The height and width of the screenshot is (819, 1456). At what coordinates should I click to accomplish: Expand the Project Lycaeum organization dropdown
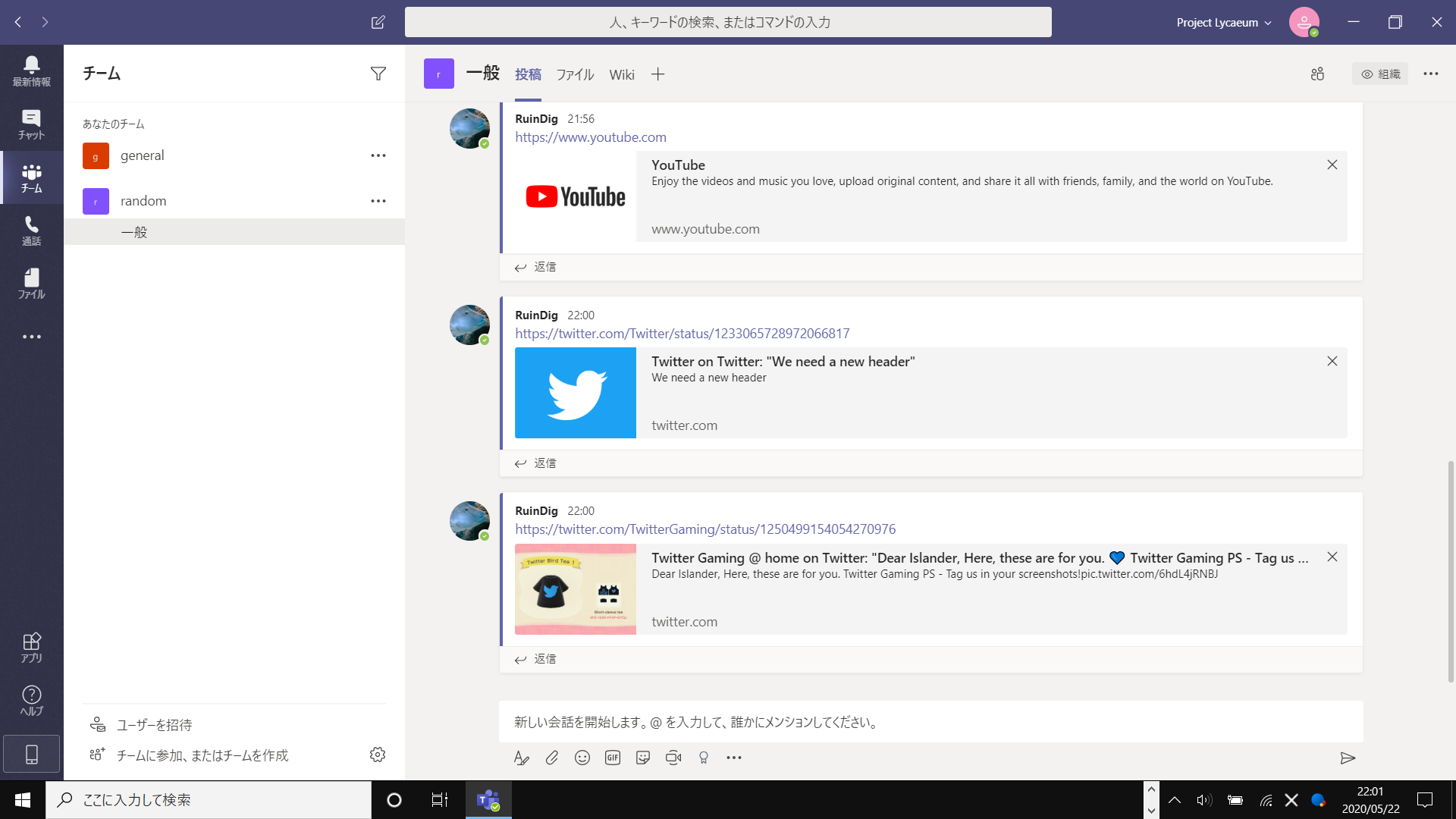[1223, 23]
